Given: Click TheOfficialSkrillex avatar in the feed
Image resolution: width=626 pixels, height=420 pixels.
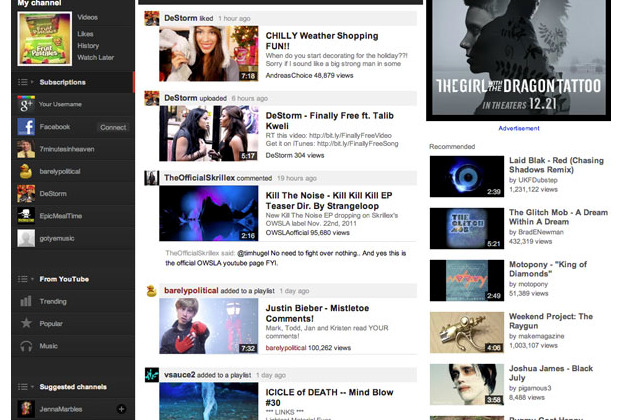Looking at the screenshot, I should click(152, 178).
